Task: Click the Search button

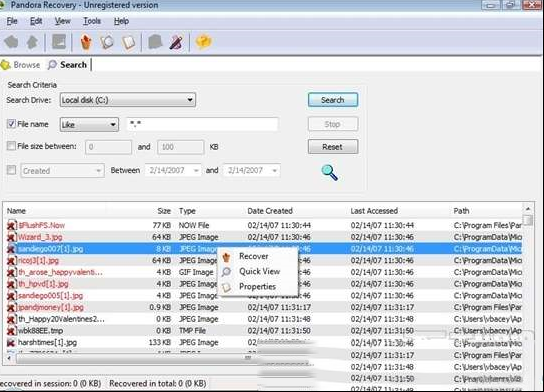Action: (333, 100)
